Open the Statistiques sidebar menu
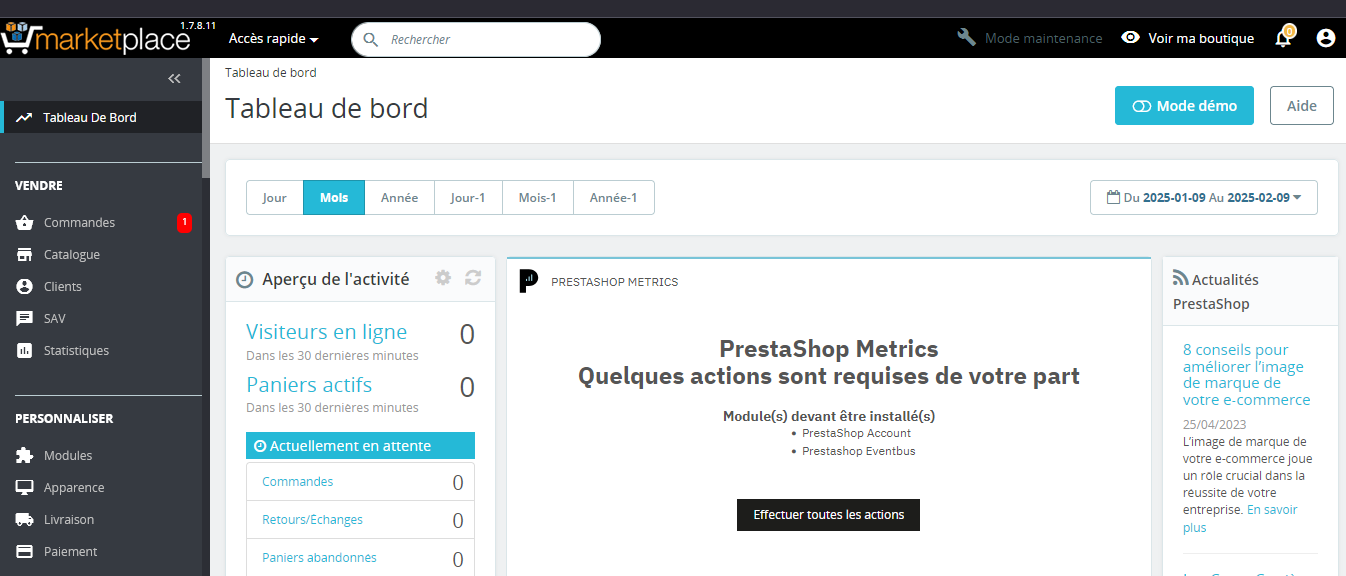Image resolution: width=1346 pixels, height=576 pixels. tap(101, 350)
